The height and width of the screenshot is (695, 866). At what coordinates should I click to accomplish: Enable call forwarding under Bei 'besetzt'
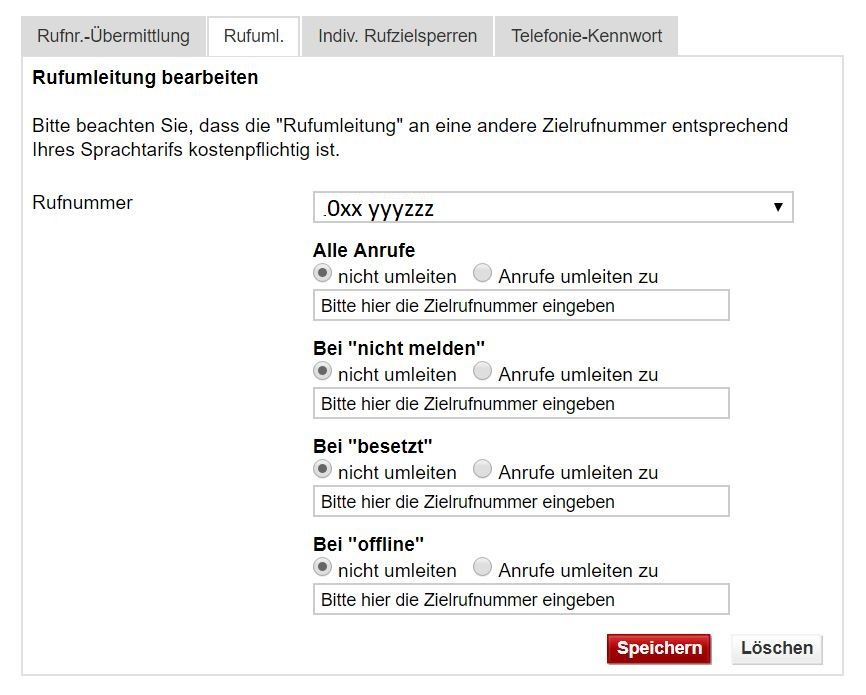click(482, 468)
